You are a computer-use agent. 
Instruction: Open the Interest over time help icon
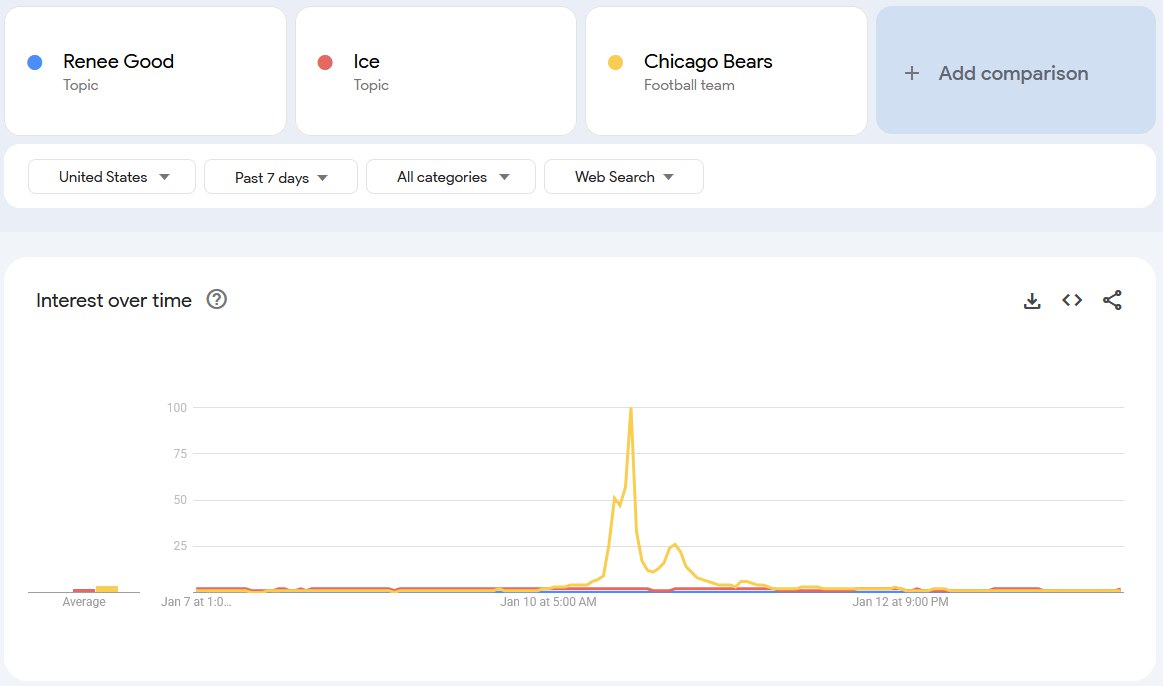click(217, 299)
